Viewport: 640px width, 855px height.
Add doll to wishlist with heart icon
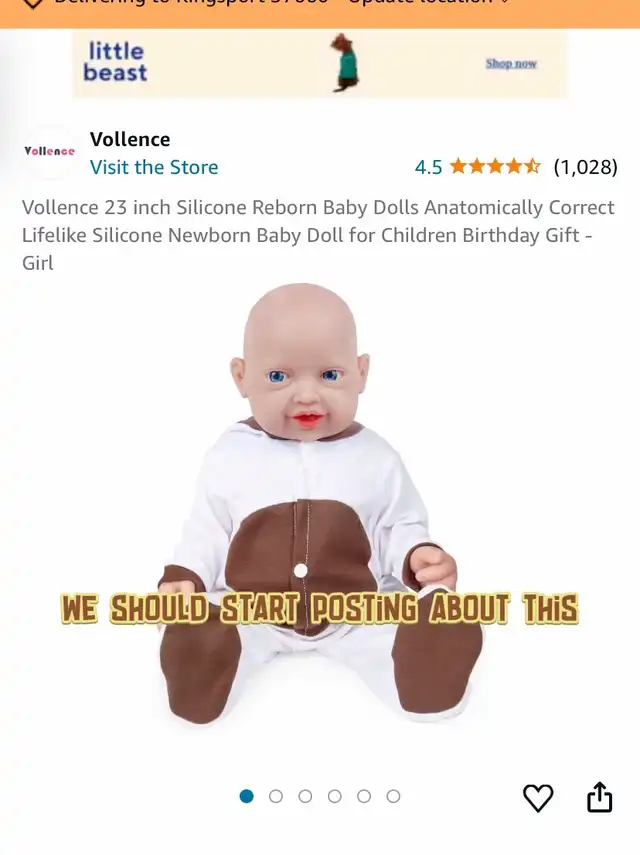[x=538, y=798]
